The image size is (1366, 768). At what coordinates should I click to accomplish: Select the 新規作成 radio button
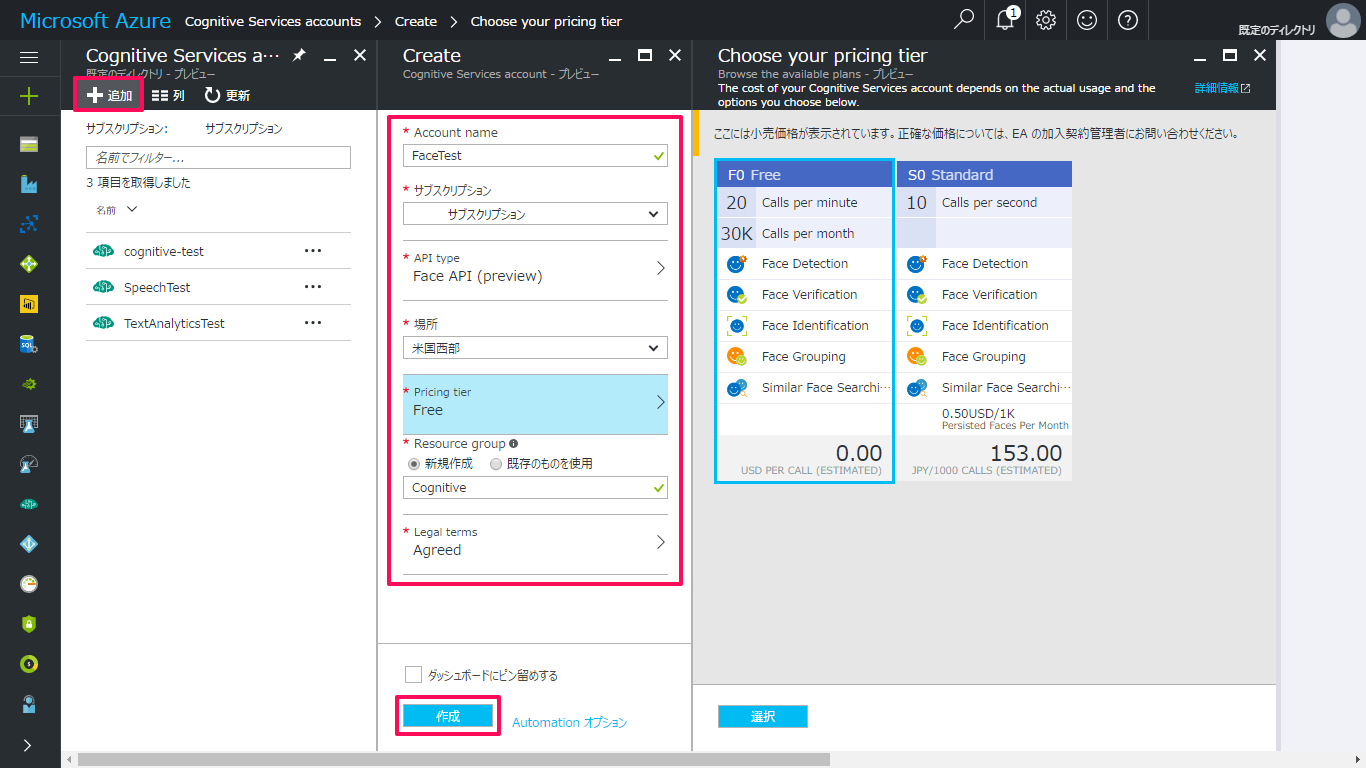tap(414, 463)
